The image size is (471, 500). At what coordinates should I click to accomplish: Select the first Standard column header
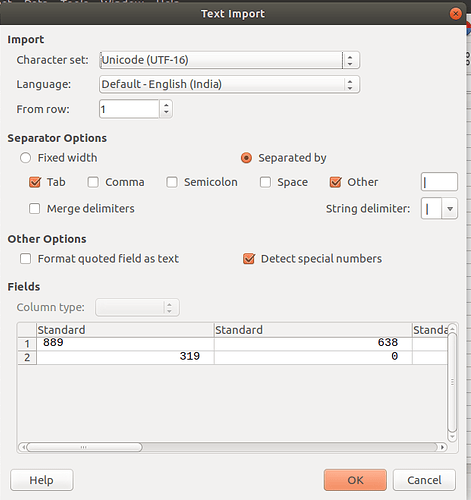[x=125, y=330]
